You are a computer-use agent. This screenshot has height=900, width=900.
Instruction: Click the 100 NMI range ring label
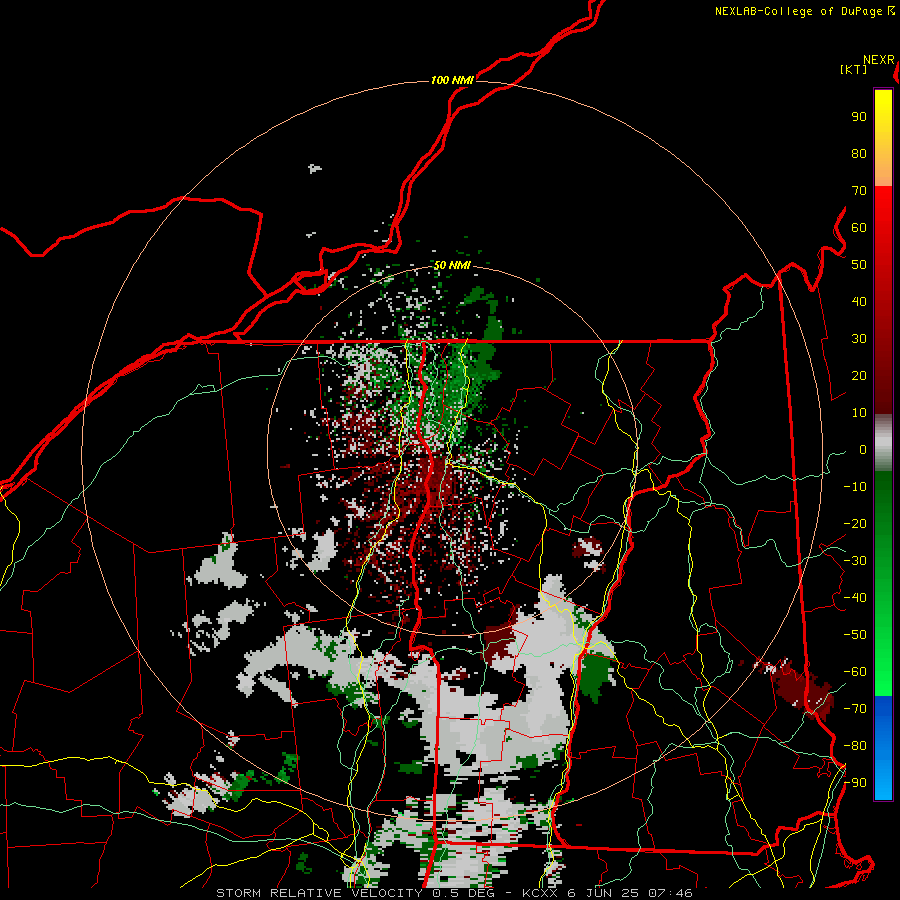pyautogui.click(x=452, y=80)
